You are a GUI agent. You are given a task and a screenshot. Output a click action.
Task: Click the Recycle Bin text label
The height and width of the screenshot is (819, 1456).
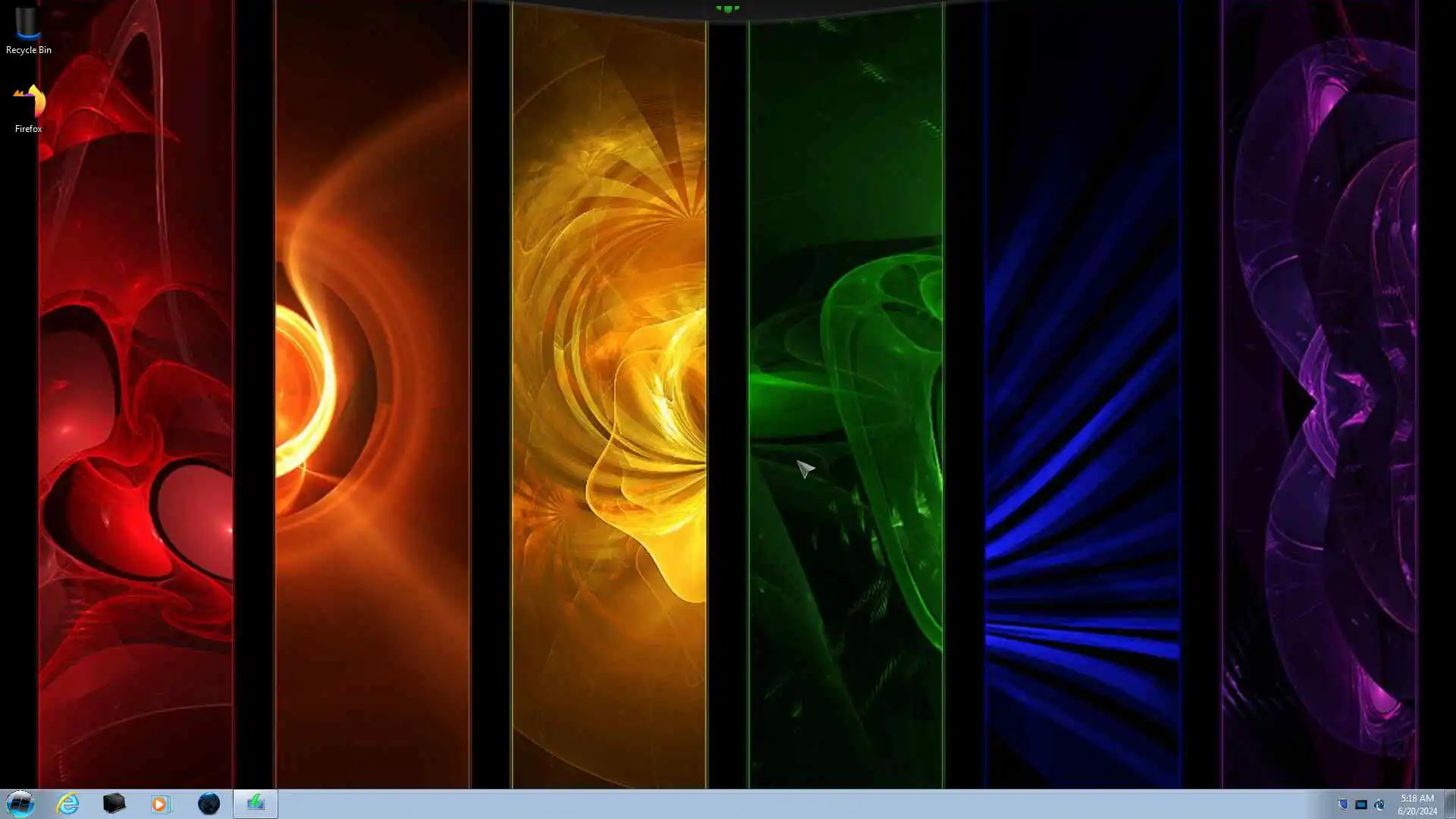tap(29, 50)
